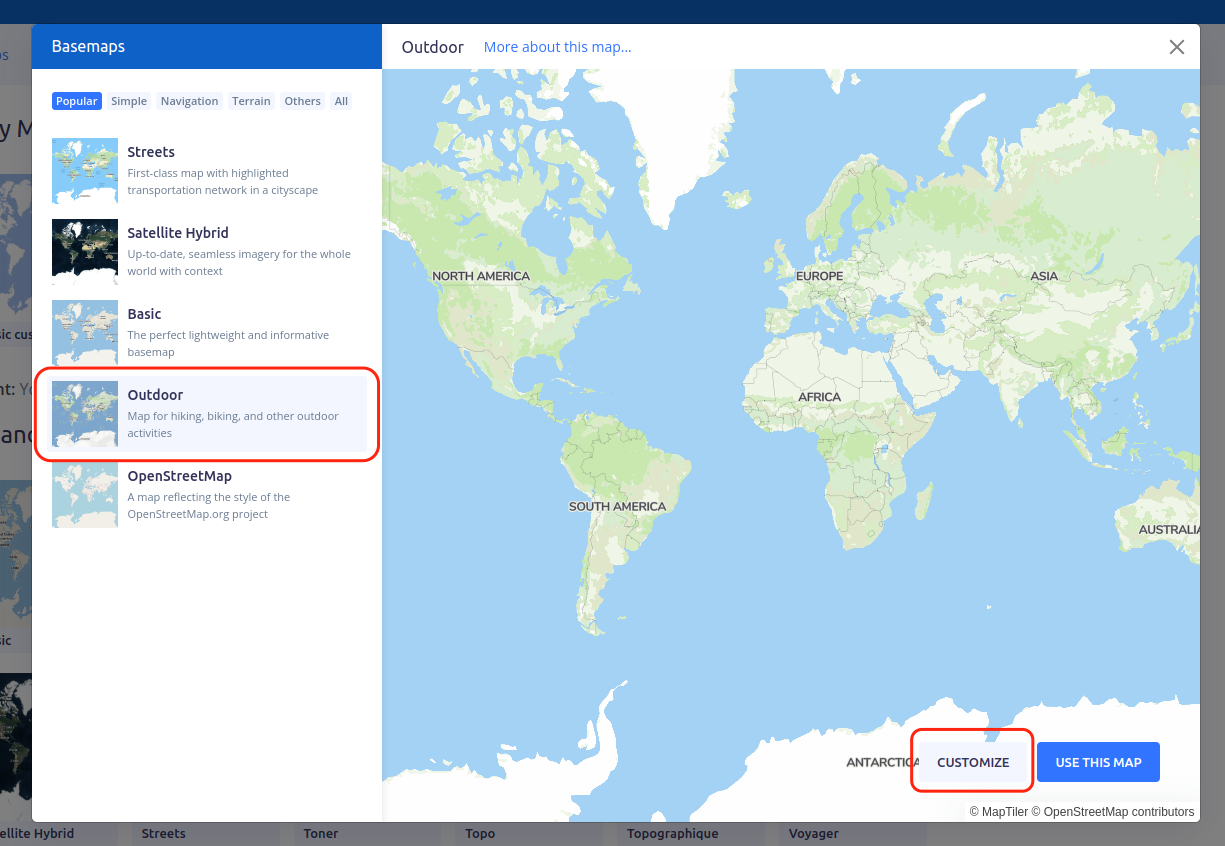Click the Satellite Hybrid title in list

coord(178,233)
